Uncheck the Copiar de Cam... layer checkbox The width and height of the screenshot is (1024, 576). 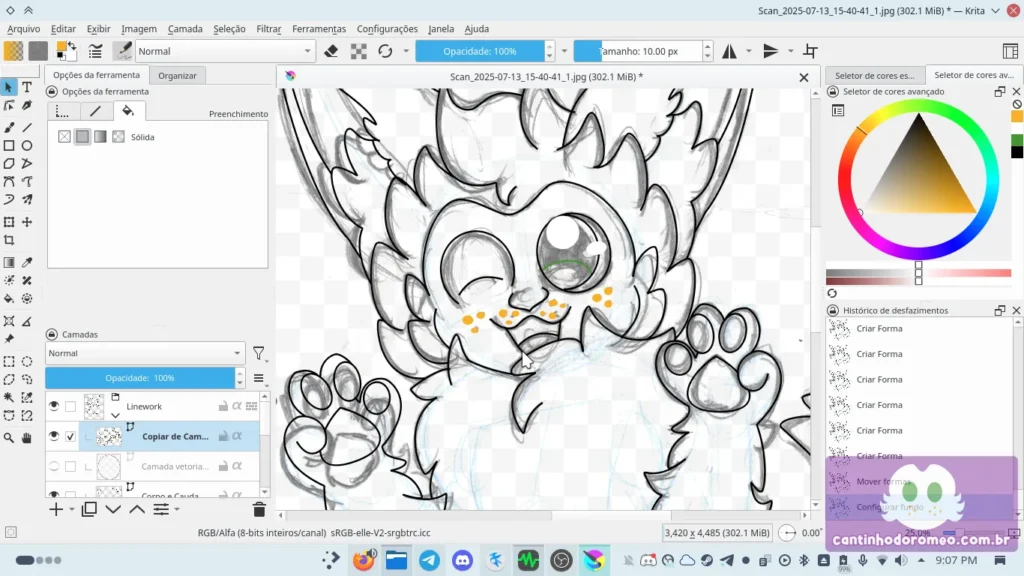pos(71,436)
